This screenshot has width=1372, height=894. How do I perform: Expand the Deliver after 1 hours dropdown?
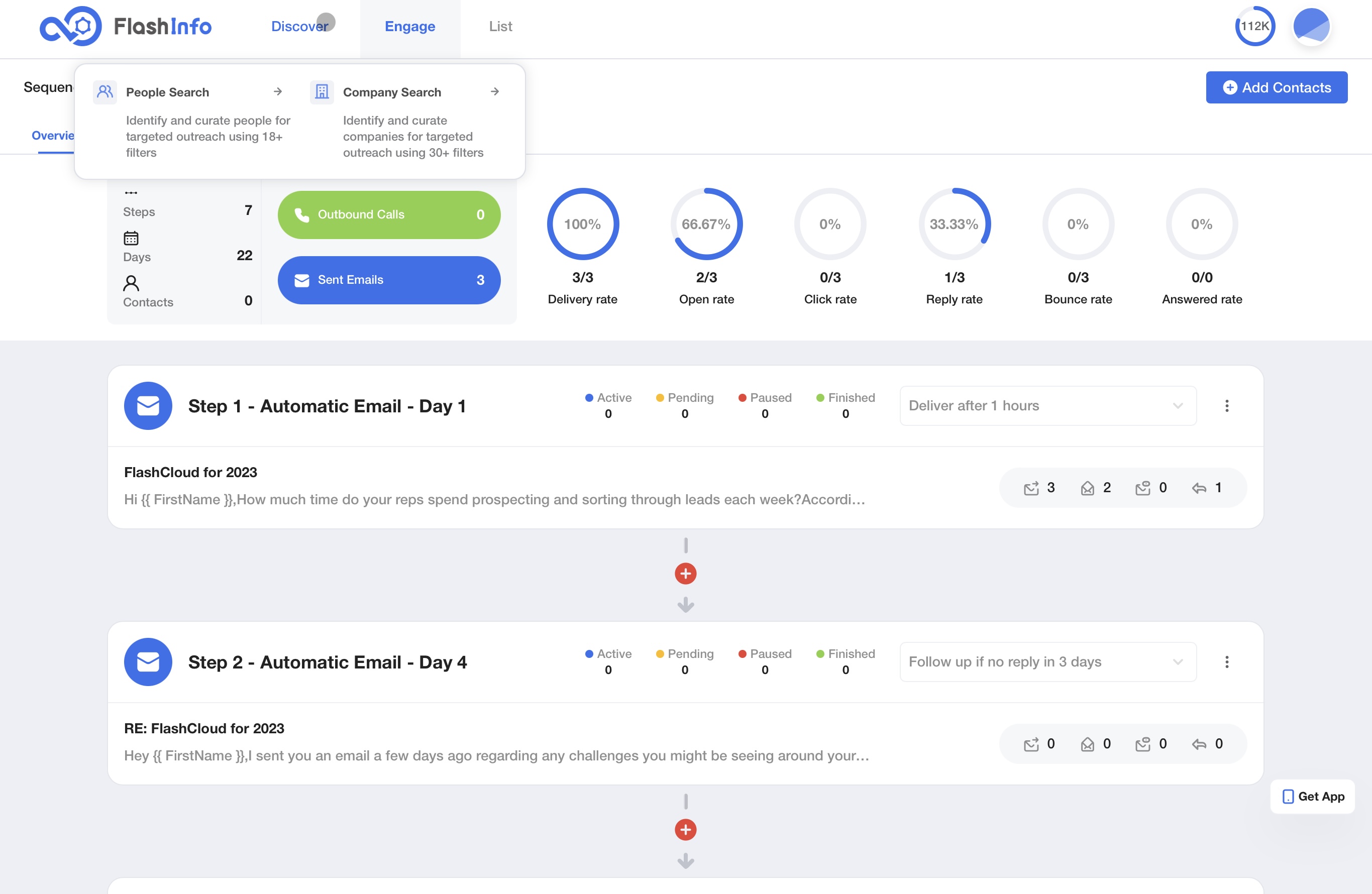click(x=1047, y=406)
